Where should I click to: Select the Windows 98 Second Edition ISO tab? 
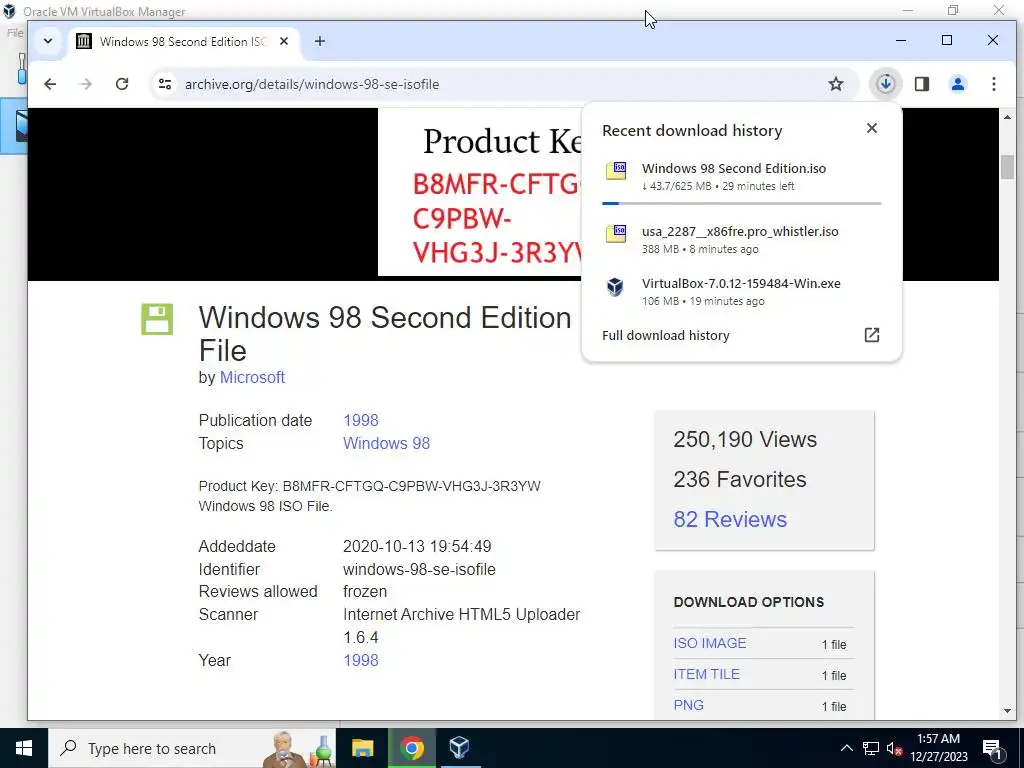pyautogui.click(x=184, y=42)
